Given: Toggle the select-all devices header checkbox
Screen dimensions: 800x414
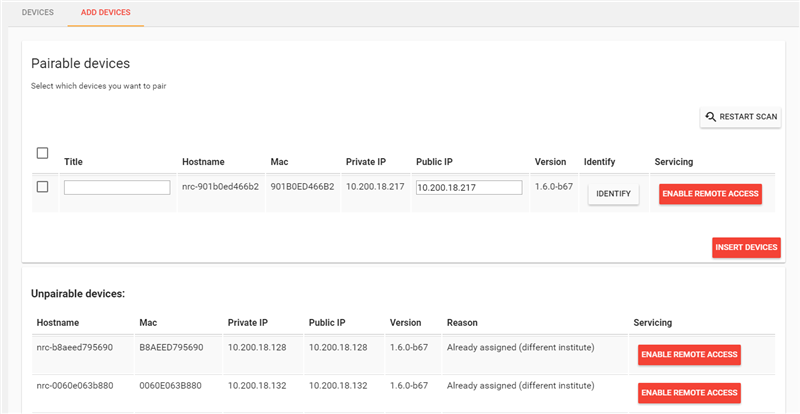Looking at the screenshot, I should tap(42, 153).
